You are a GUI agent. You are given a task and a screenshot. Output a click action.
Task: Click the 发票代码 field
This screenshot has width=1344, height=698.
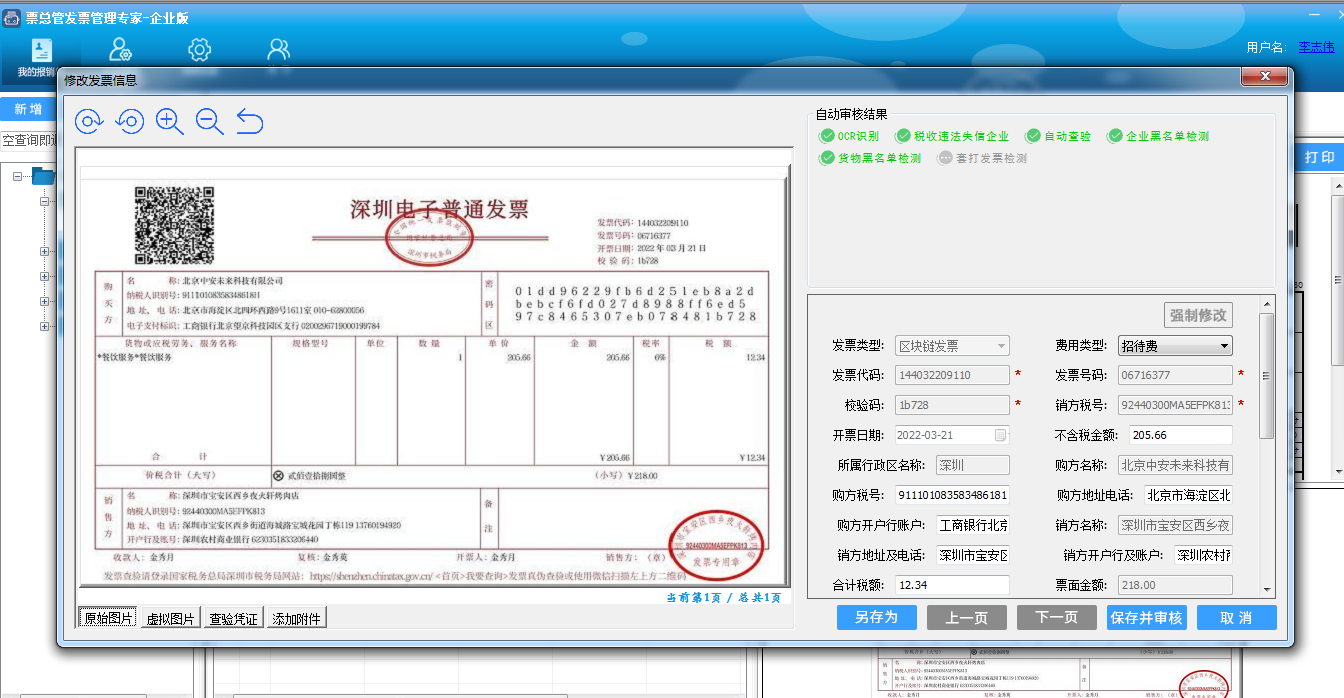[x=952, y=375]
